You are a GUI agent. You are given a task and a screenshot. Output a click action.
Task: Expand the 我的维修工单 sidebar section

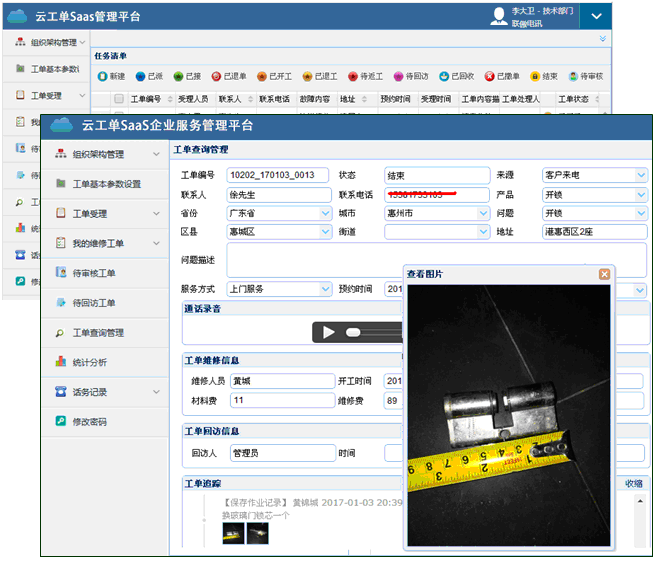[100, 243]
